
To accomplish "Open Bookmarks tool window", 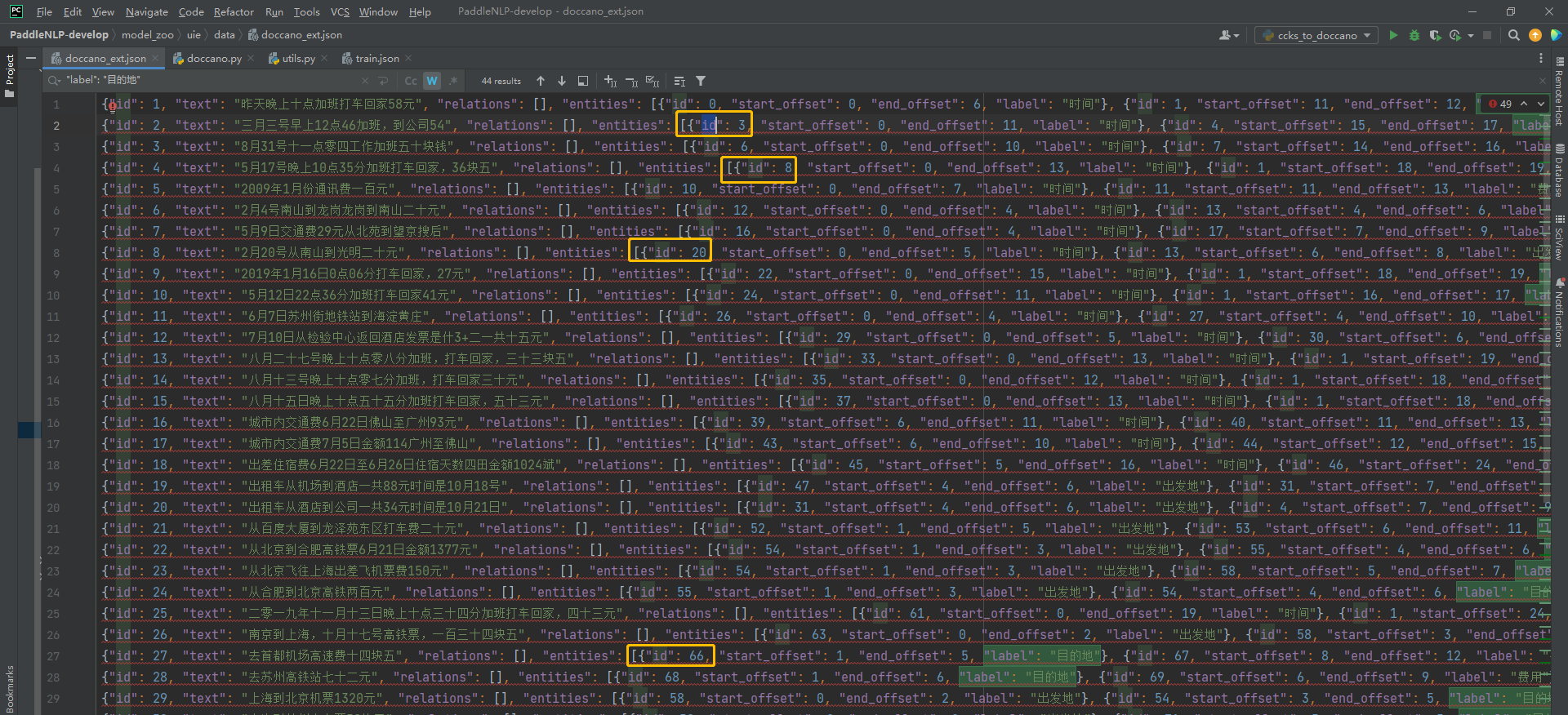I will tap(10, 687).
